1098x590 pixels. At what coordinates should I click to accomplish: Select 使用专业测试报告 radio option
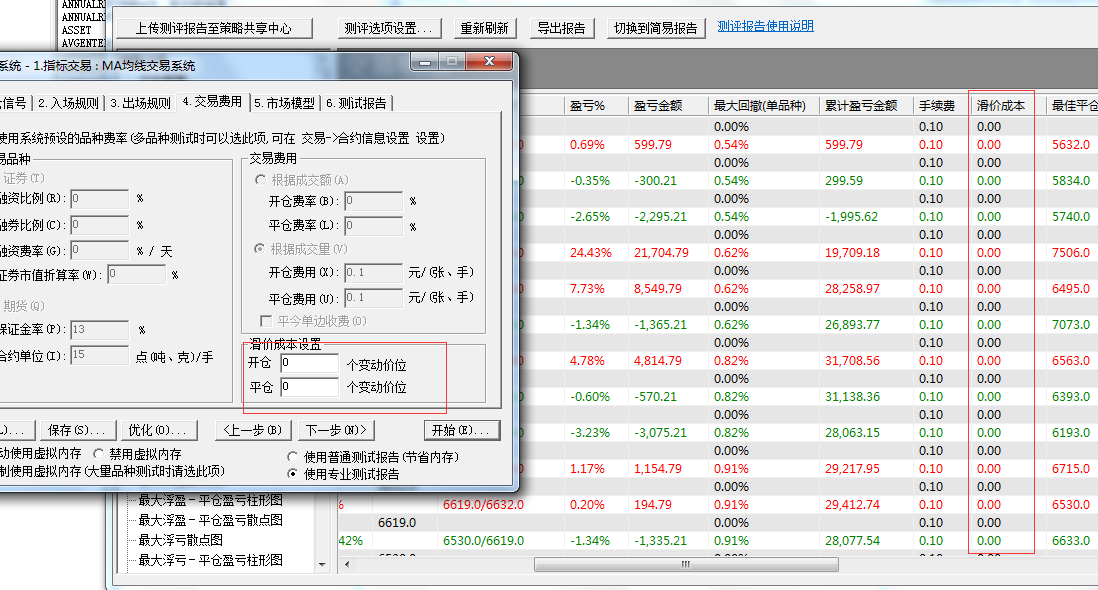(x=293, y=474)
